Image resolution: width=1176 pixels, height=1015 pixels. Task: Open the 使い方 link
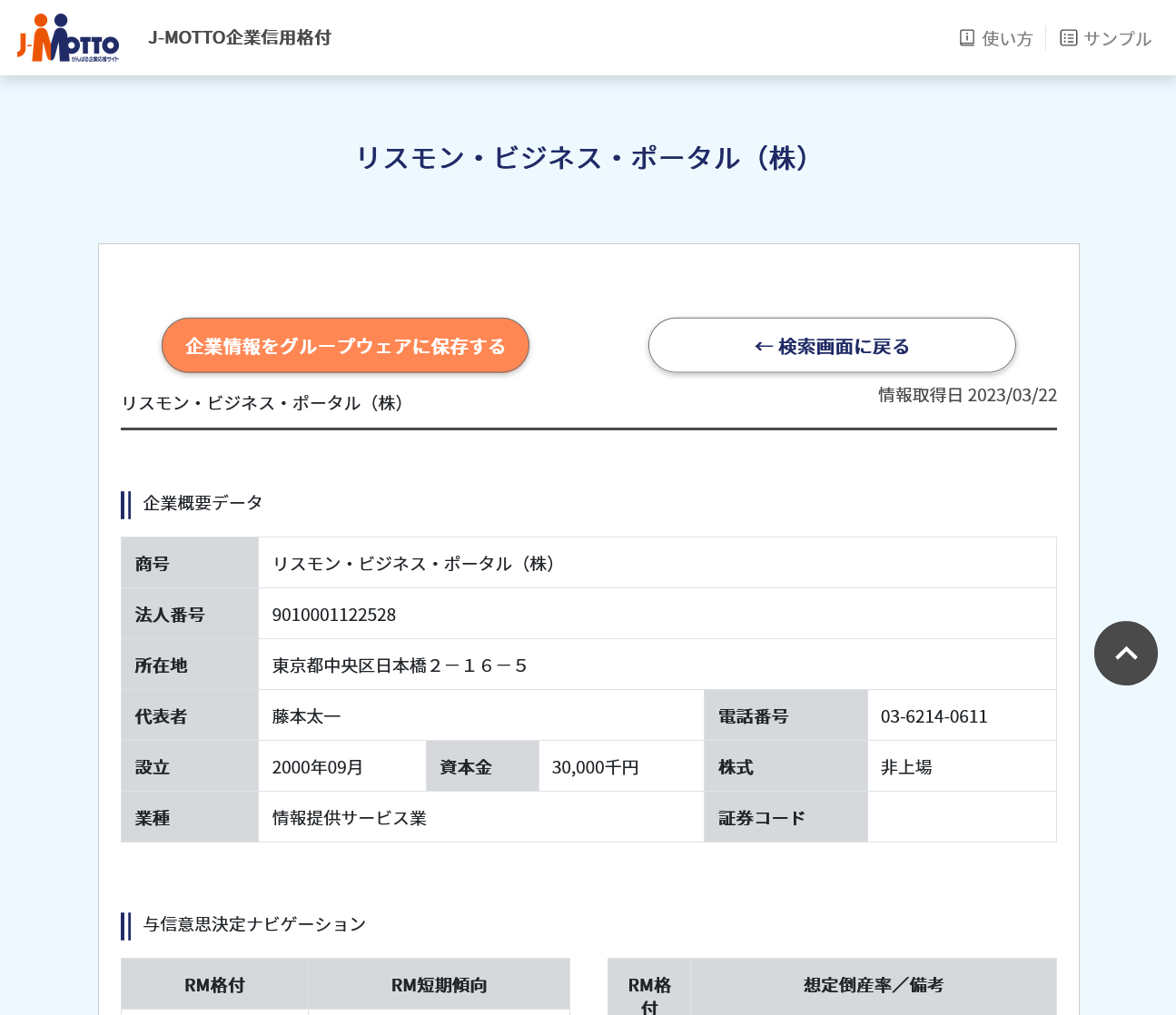click(x=996, y=38)
